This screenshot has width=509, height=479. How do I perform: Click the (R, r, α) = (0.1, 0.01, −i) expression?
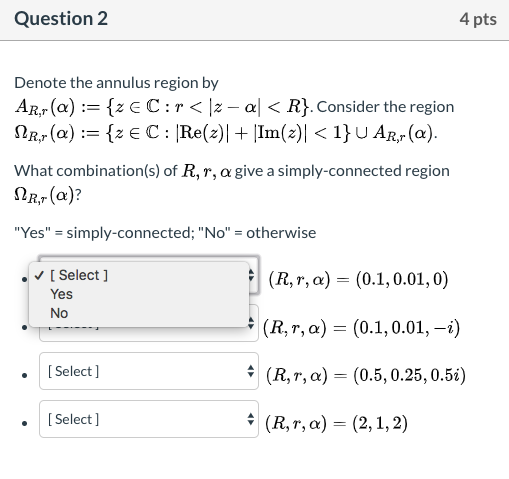coord(361,327)
